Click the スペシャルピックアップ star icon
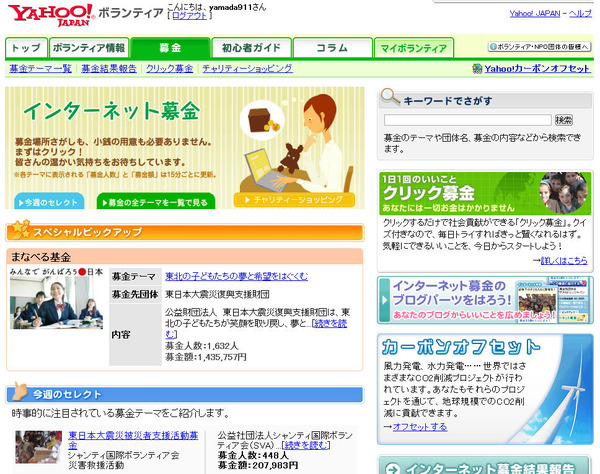The image size is (600, 474). click(x=20, y=229)
